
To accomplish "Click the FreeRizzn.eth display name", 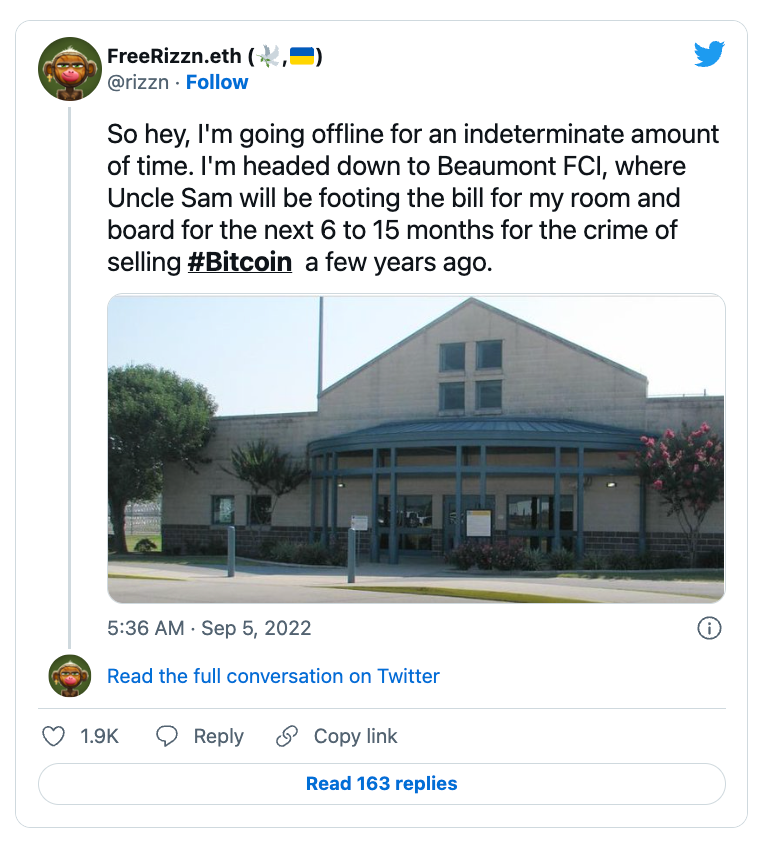I will pos(174,56).
